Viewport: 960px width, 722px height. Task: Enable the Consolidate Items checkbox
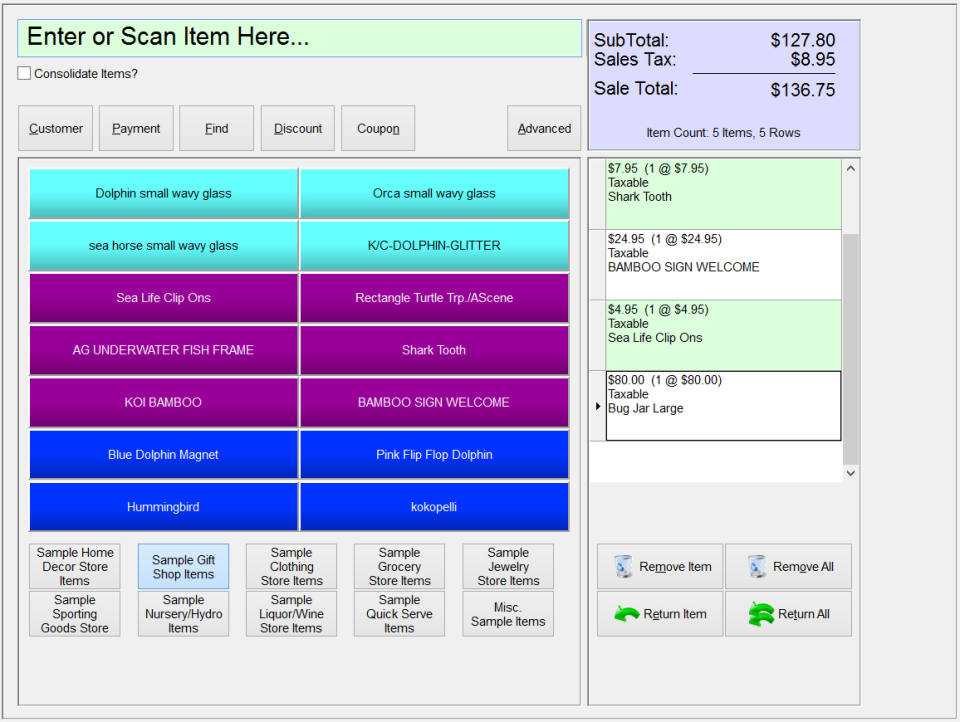[x=23, y=73]
